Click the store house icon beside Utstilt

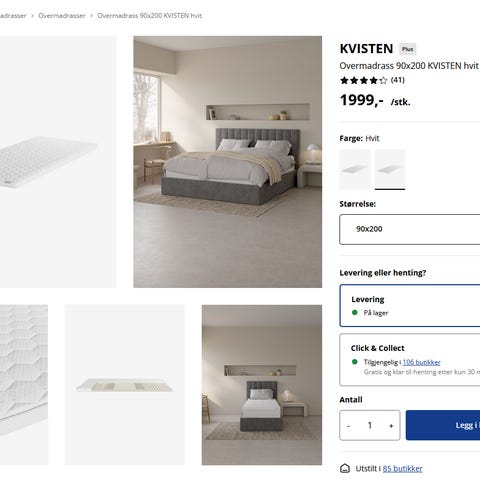coord(345,468)
